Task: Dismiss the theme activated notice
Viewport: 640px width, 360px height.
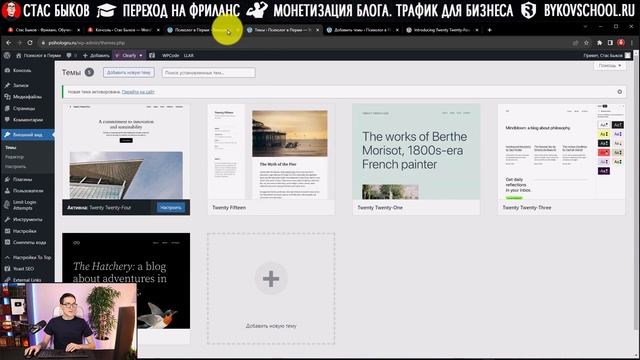Action: tap(620, 92)
